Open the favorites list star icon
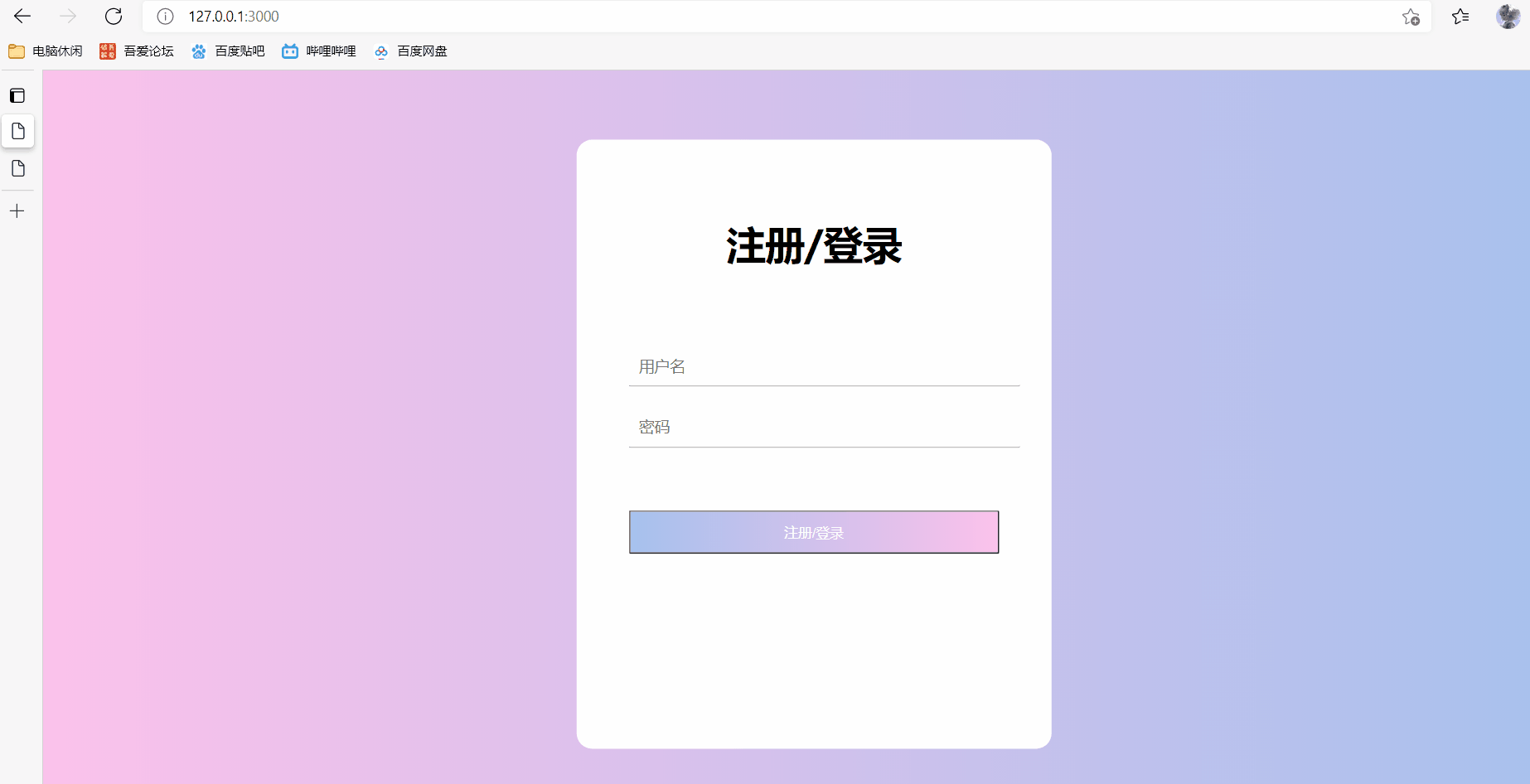The width and height of the screenshot is (1530, 784). [1460, 16]
